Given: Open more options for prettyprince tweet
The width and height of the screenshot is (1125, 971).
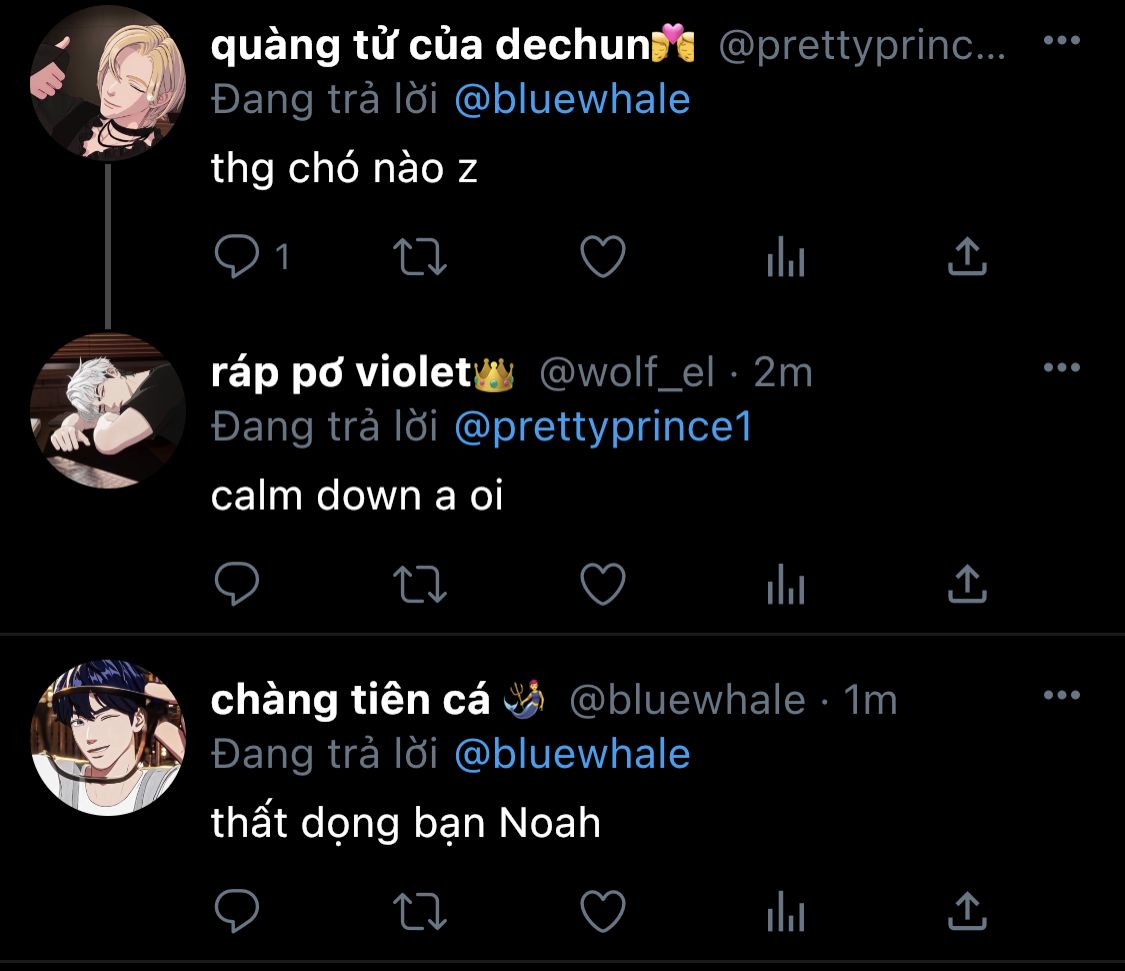Looking at the screenshot, I should (1062, 40).
